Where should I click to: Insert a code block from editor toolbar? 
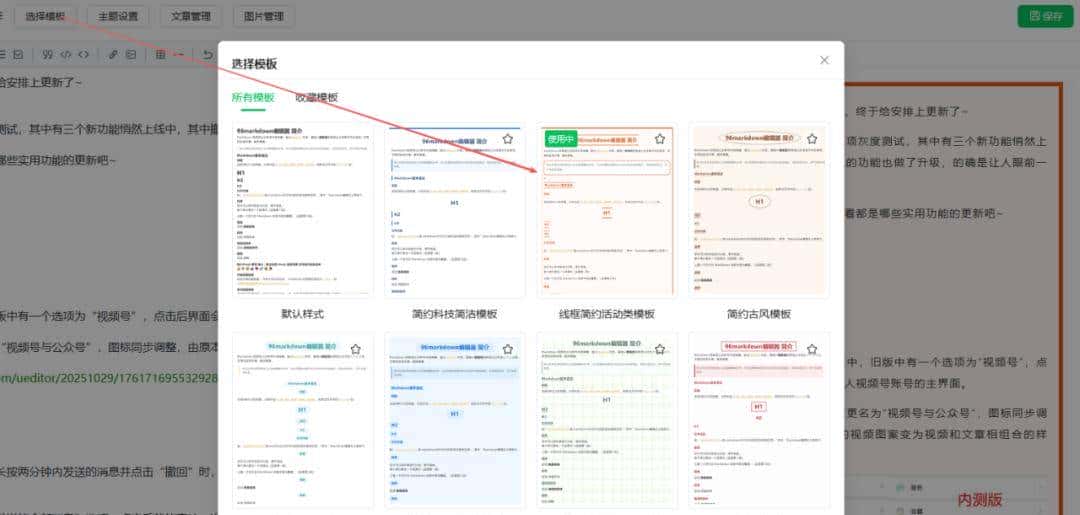coord(83,54)
